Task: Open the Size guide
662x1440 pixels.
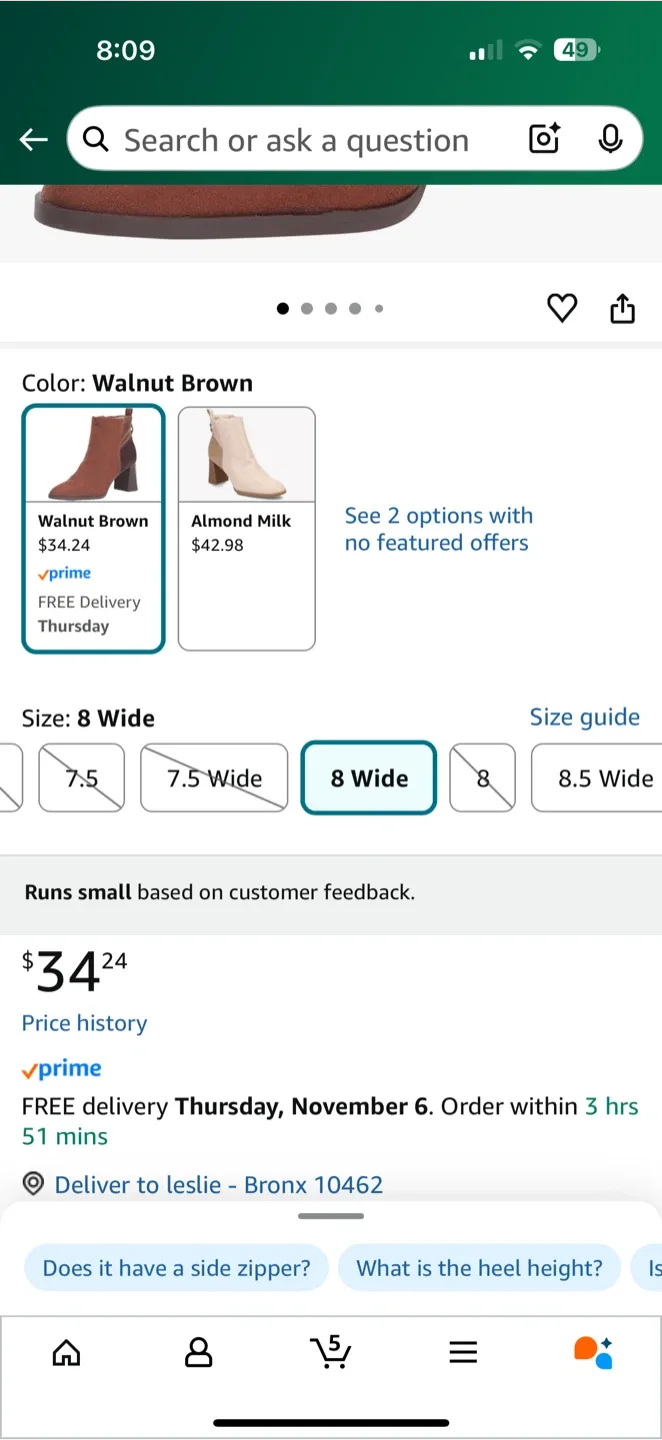Action: click(585, 717)
